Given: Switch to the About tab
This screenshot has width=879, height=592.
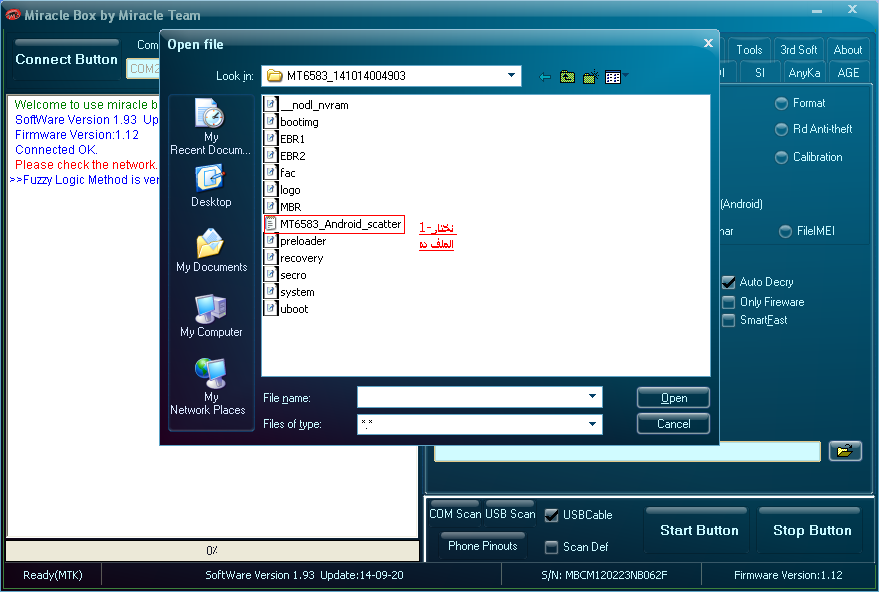Looking at the screenshot, I should [x=848, y=50].
